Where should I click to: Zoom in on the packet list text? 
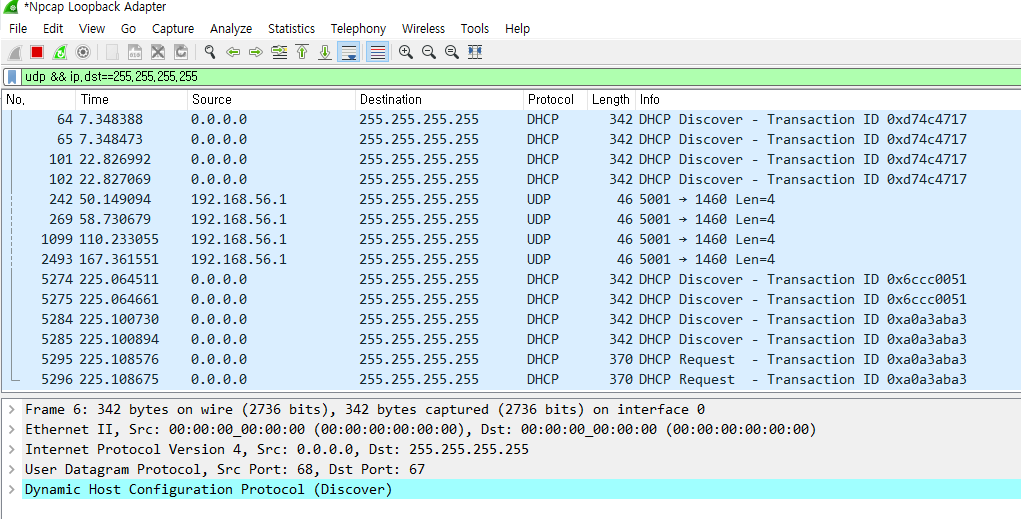[406, 52]
